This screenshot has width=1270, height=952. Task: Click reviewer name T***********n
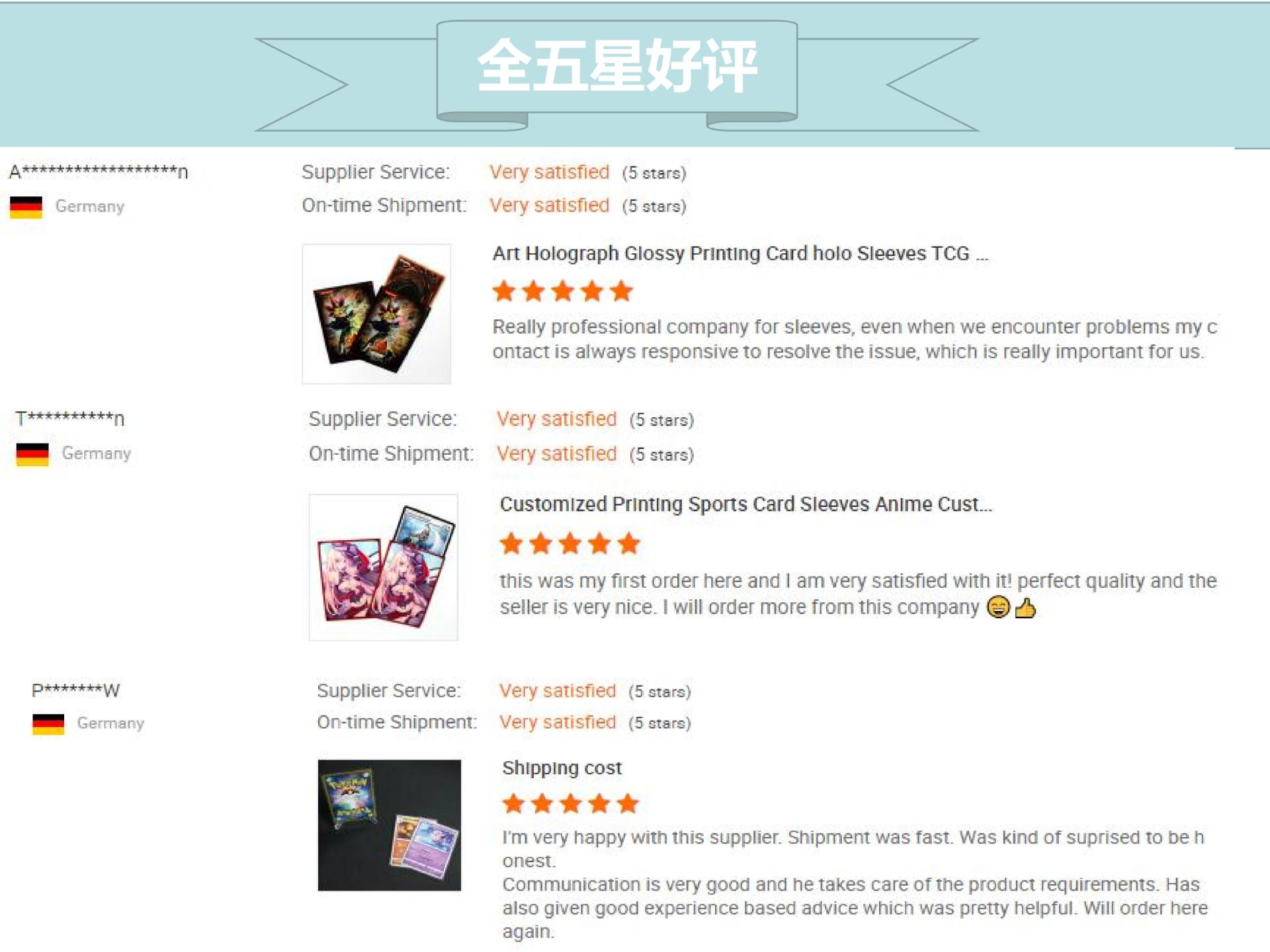[x=70, y=418]
